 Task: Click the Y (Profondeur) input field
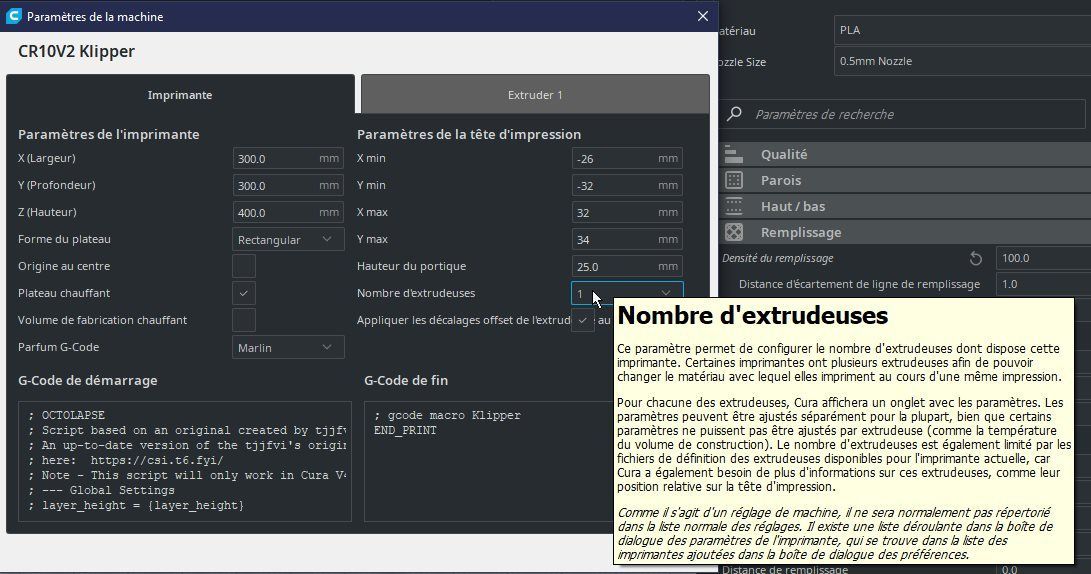click(288, 185)
